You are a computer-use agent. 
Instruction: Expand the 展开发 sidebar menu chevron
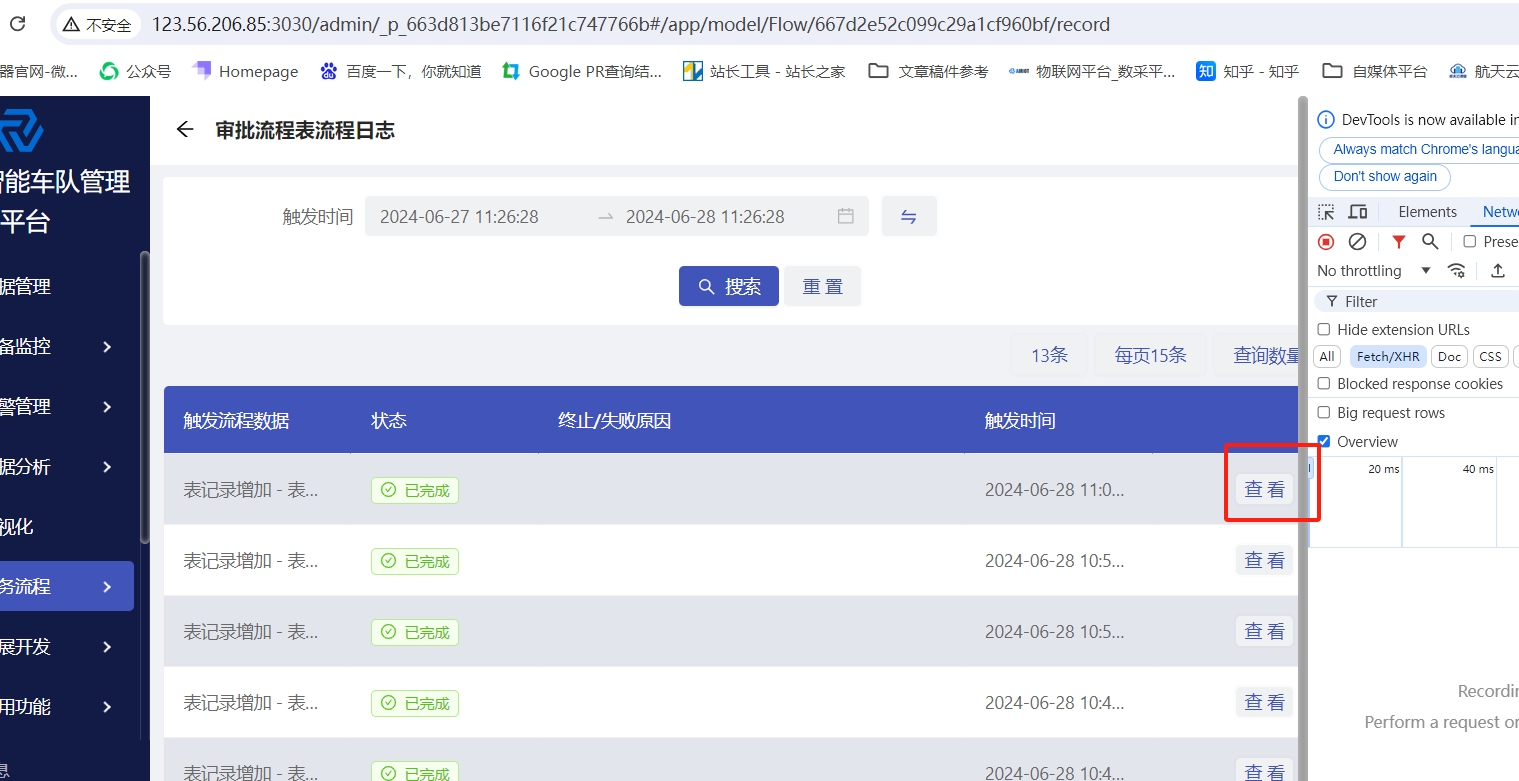(107, 647)
